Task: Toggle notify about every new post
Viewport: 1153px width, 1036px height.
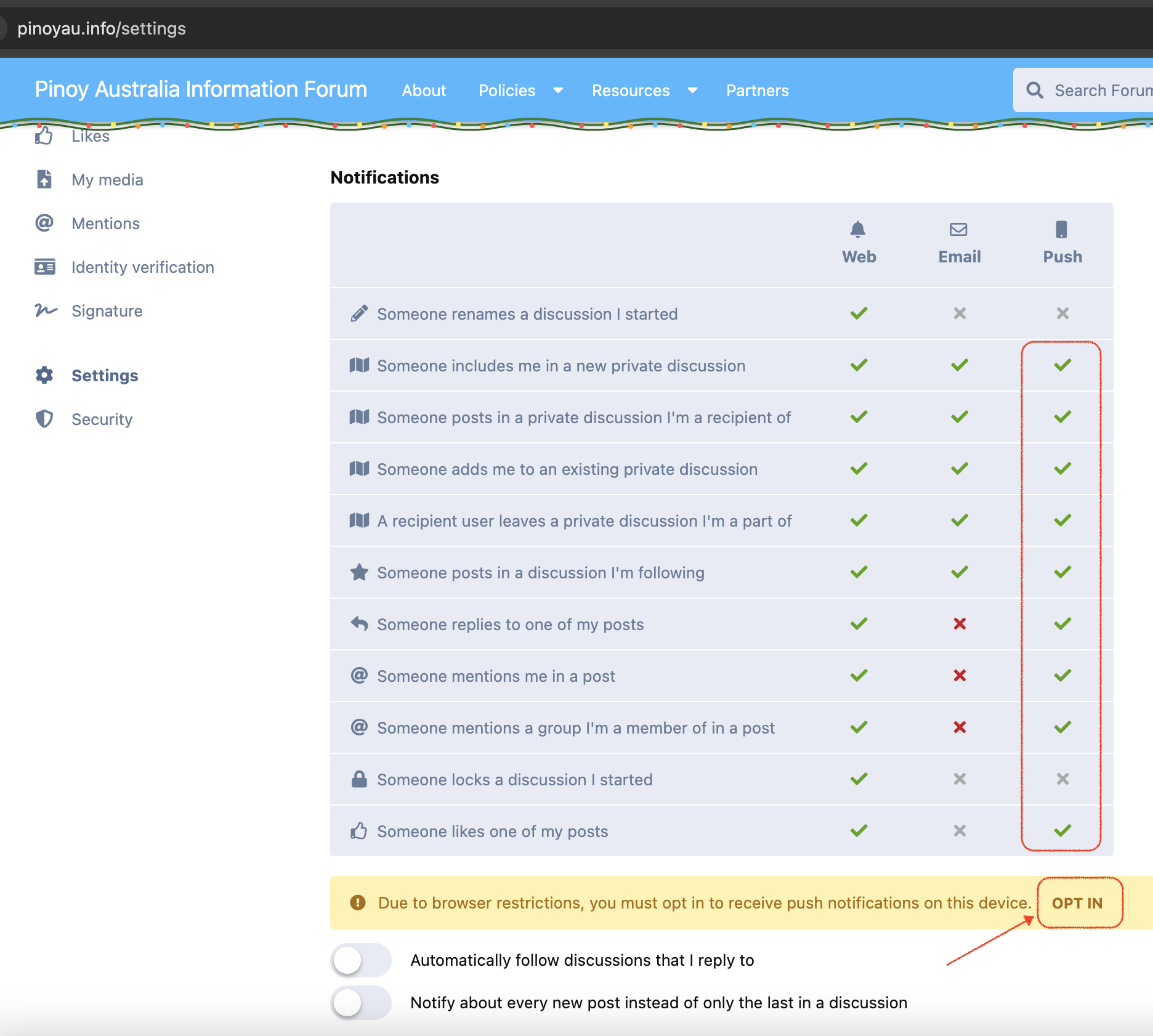Action: [x=361, y=1003]
